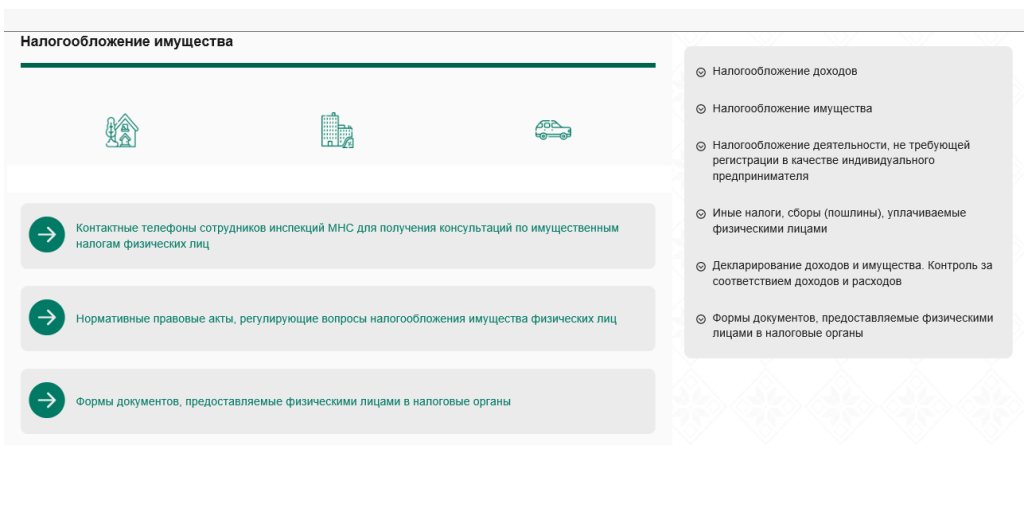Expand chevron beside sidebar 'Формы документов' item
The height and width of the screenshot is (516, 1024).
point(701,319)
